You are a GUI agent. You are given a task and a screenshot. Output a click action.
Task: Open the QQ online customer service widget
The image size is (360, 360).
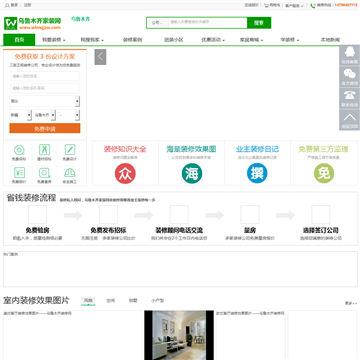(x=349, y=55)
